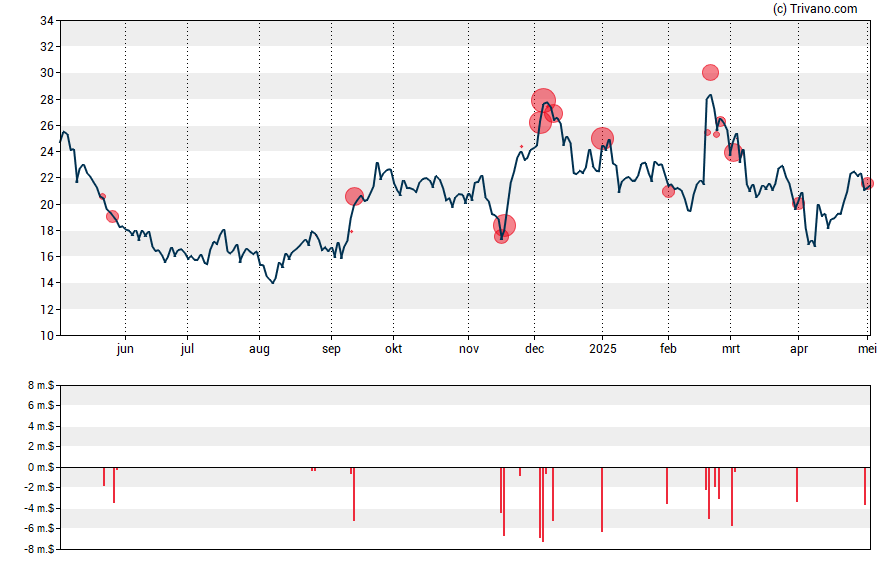Click the red sell bar at the 2025 line

(602, 499)
